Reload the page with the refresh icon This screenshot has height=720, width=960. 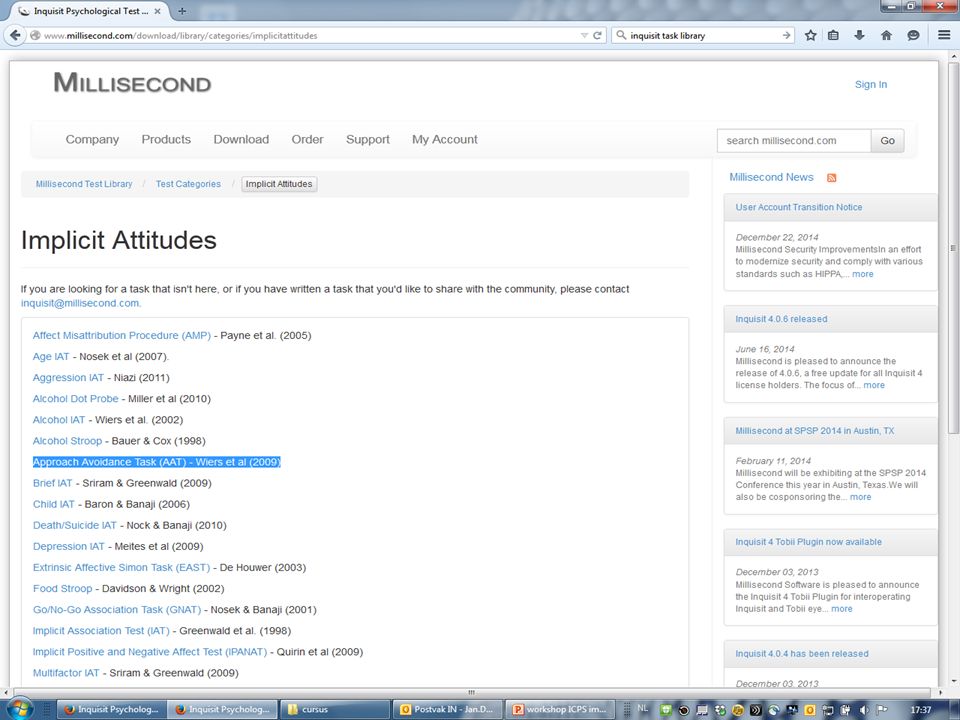(597, 36)
